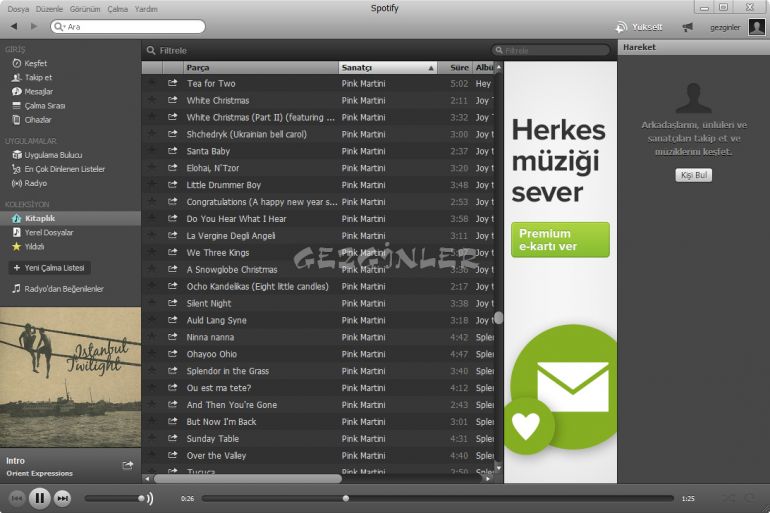Click the Ara search field
770x513 pixels.
pyautogui.click(x=128, y=27)
